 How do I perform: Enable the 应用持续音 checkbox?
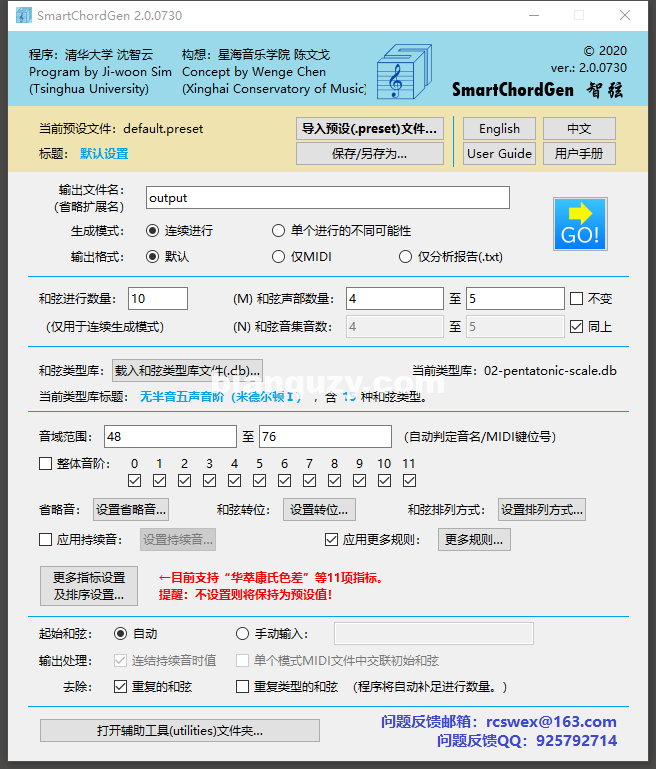46,540
